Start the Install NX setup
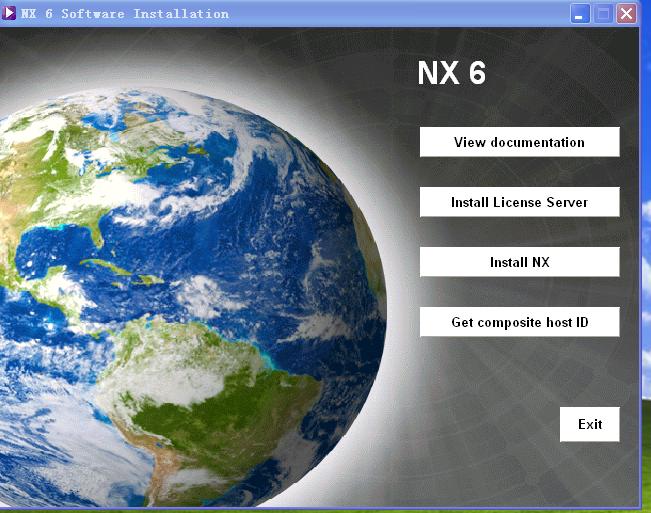The height and width of the screenshot is (513, 651). coord(519,262)
